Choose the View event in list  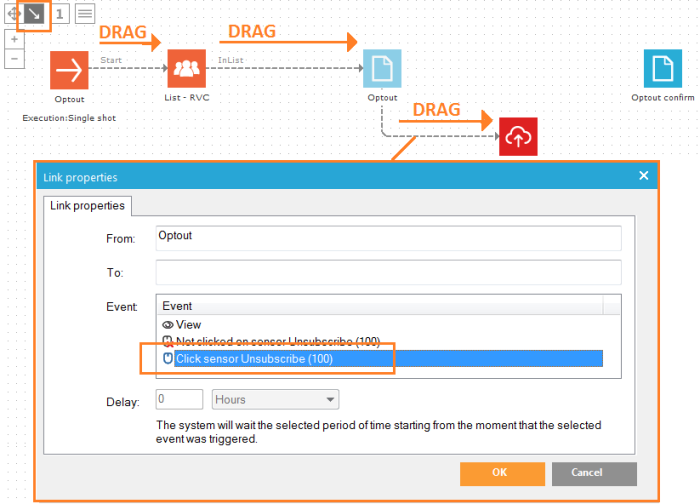pos(189,325)
